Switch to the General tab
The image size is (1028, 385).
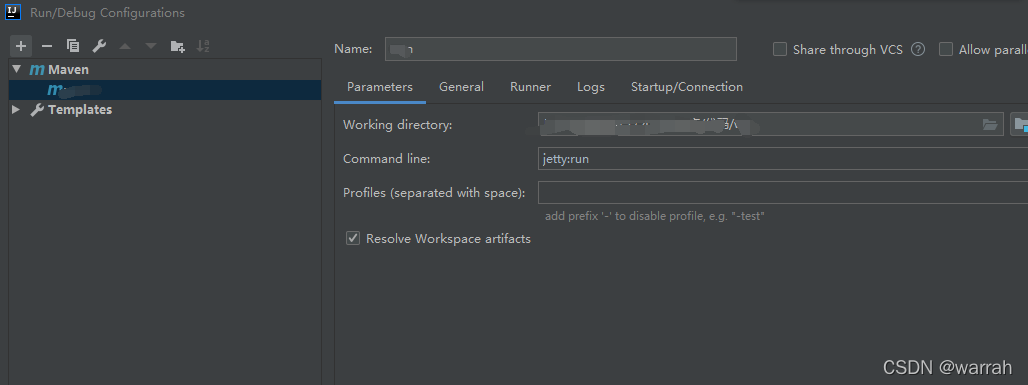[x=462, y=87]
